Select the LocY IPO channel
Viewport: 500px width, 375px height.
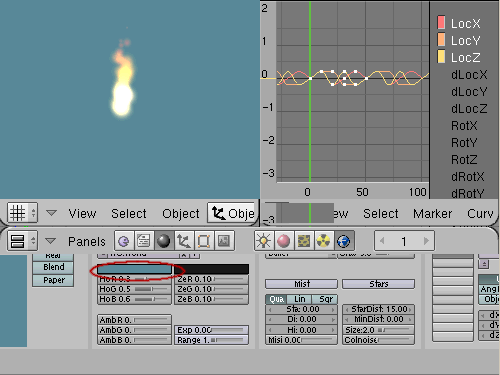465,41
